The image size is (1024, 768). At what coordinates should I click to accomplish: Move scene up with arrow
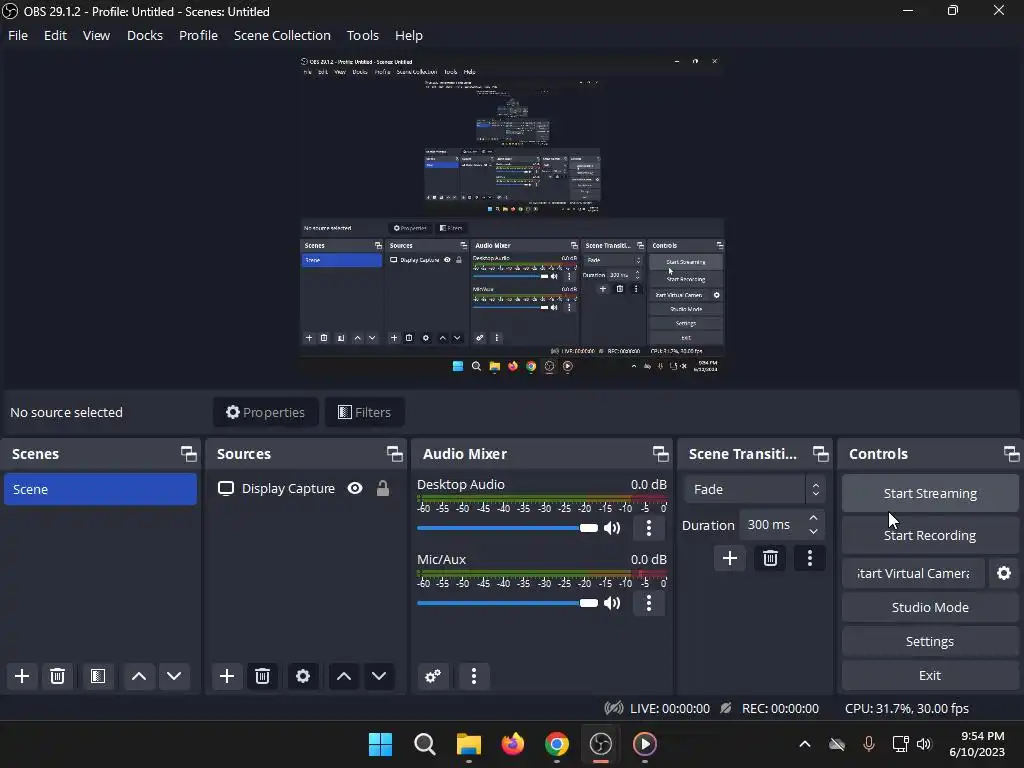coord(138,676)
